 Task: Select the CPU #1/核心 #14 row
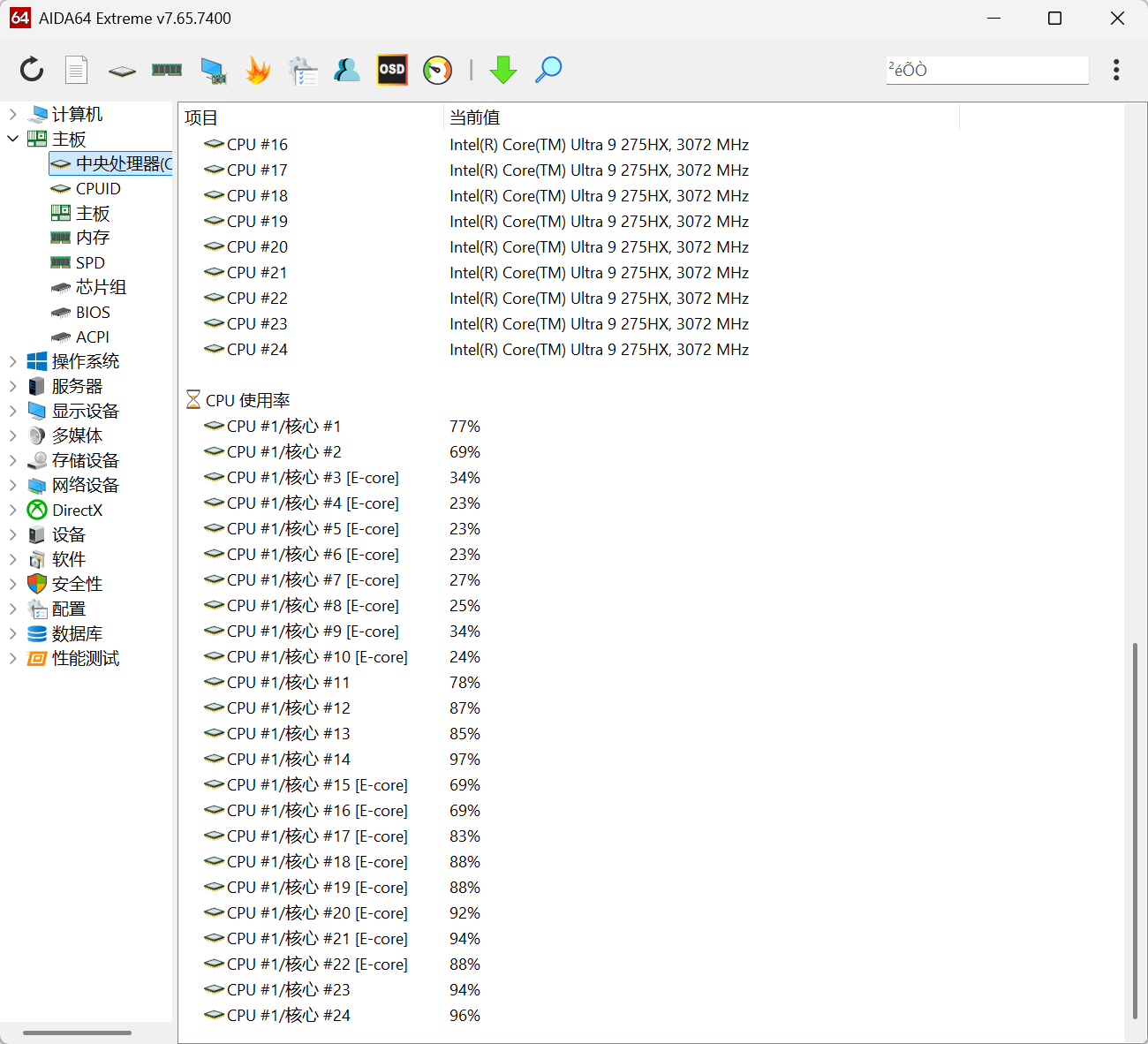[x=570, y=759]
